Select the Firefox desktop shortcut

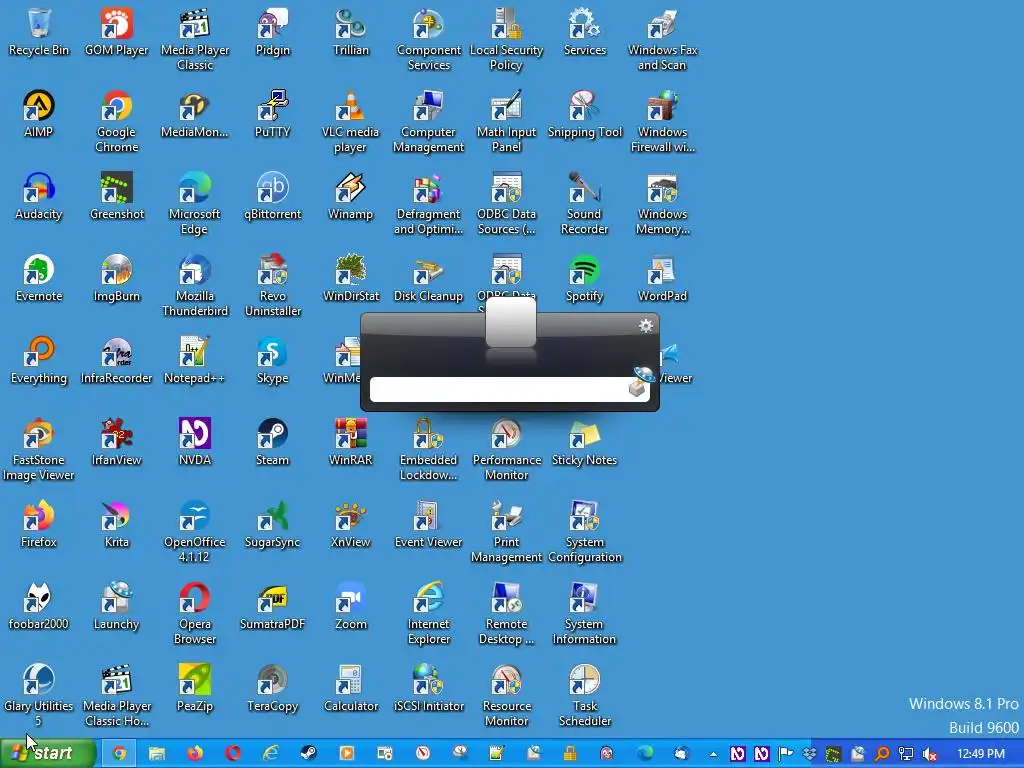pos(39,524)
